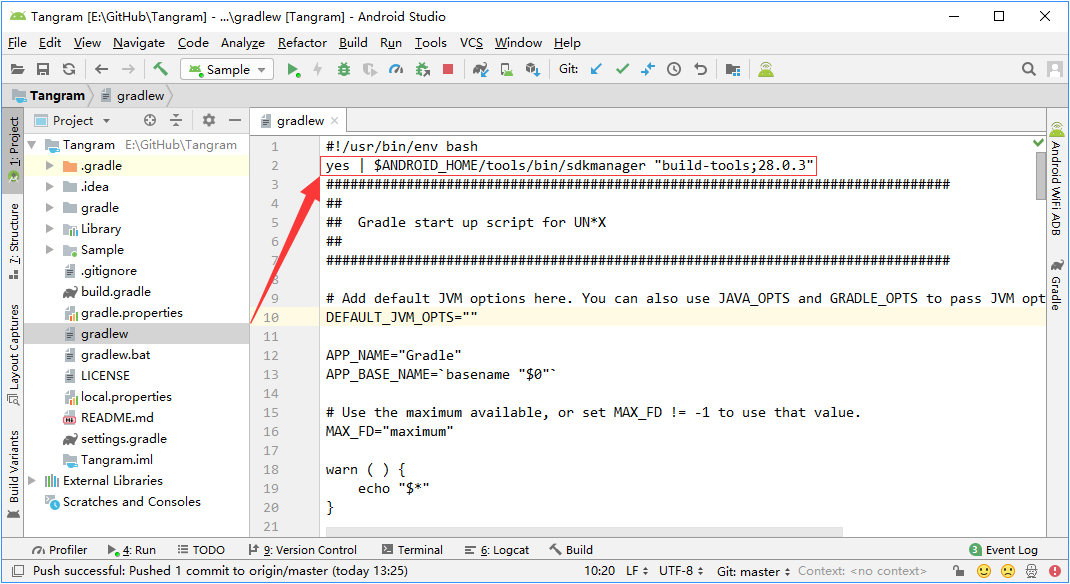Open the Logcat tool window
The image size is (1070, 584).
point(497,550)
